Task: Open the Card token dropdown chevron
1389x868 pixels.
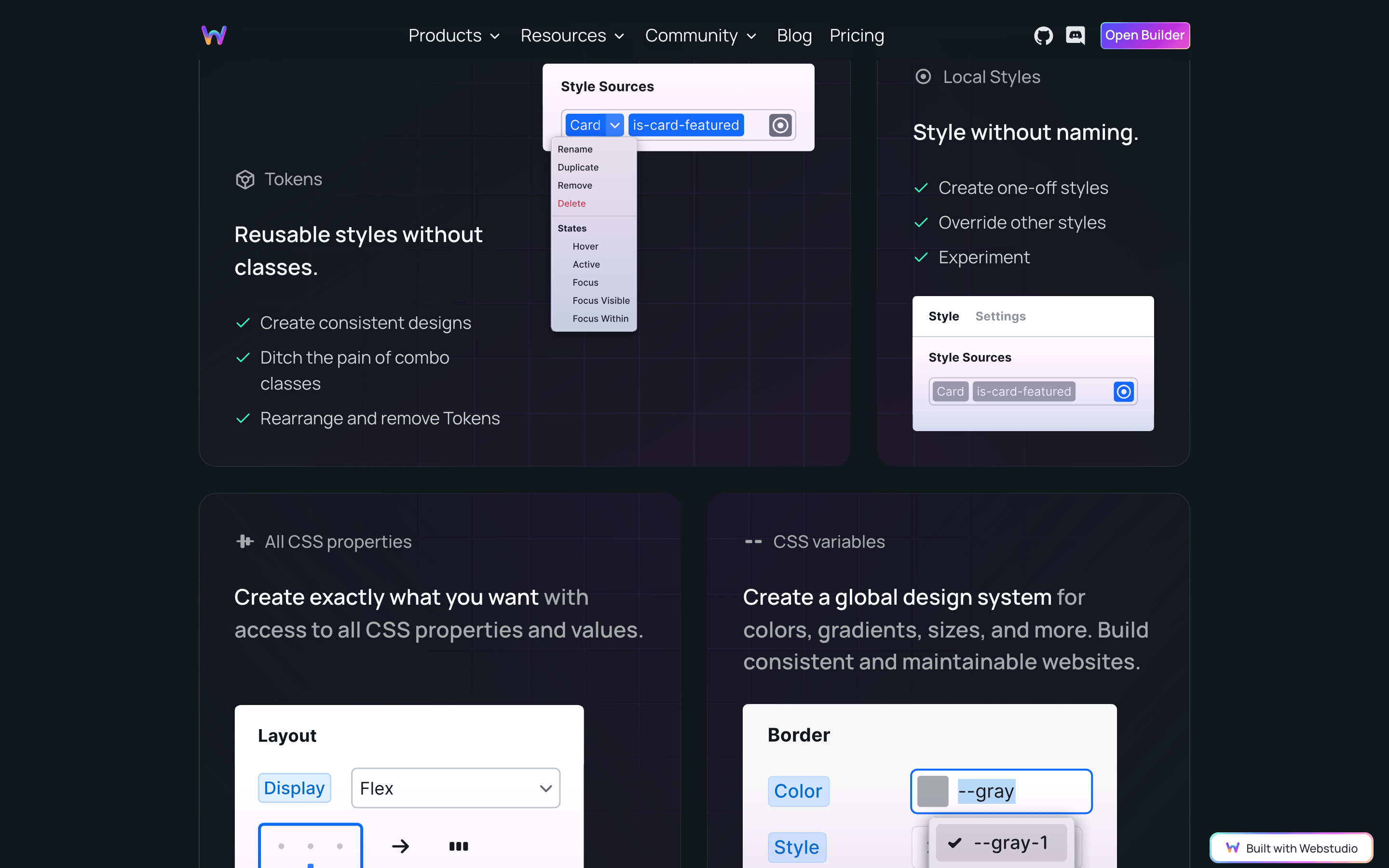Action: pos(615,125)
